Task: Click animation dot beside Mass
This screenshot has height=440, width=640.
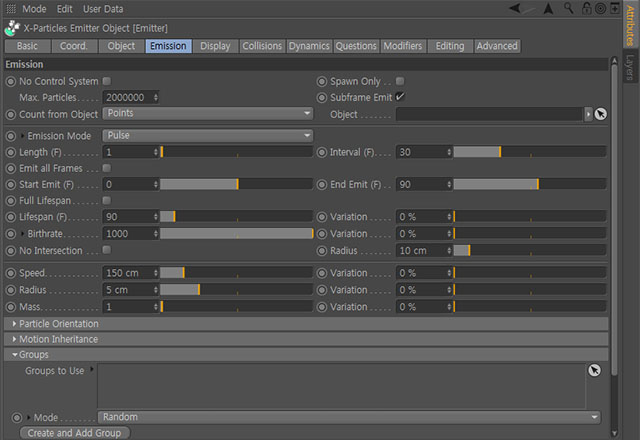Action: pyautogui.click(x=11, y=307)
